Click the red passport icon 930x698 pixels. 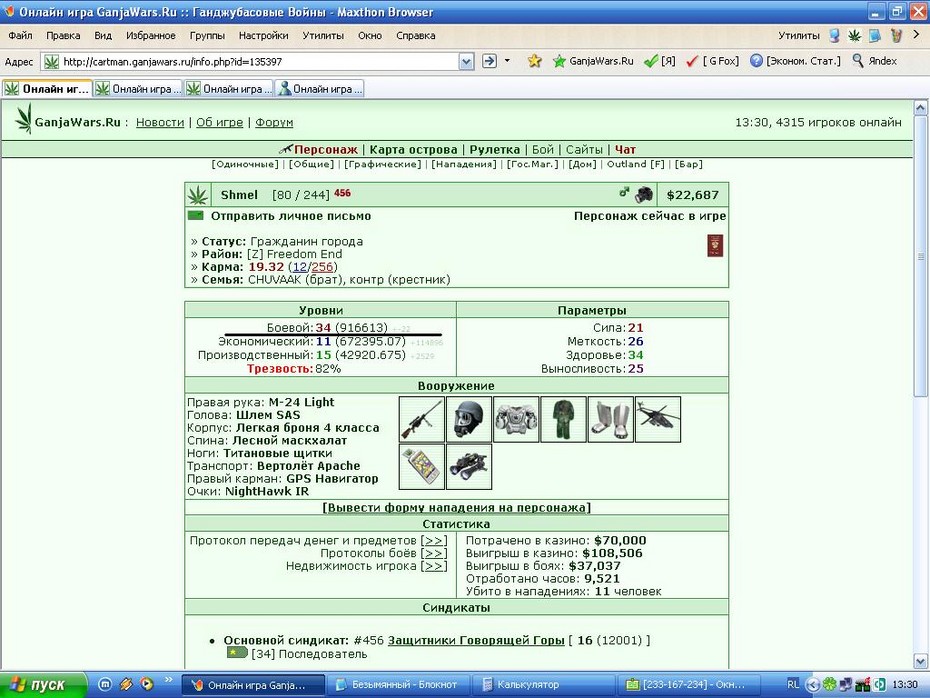[715, 246]
